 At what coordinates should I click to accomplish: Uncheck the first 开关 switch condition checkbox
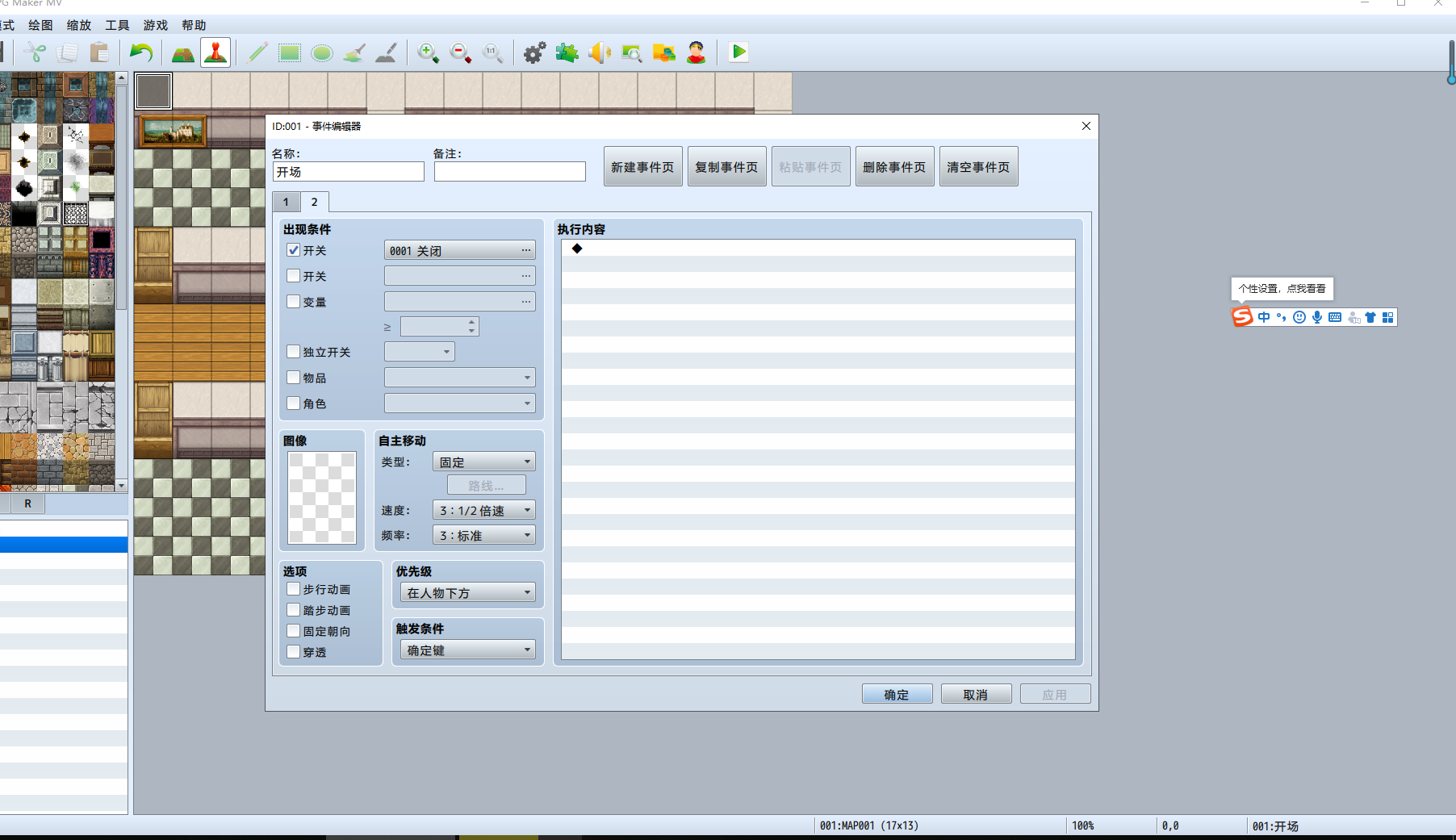294,250
